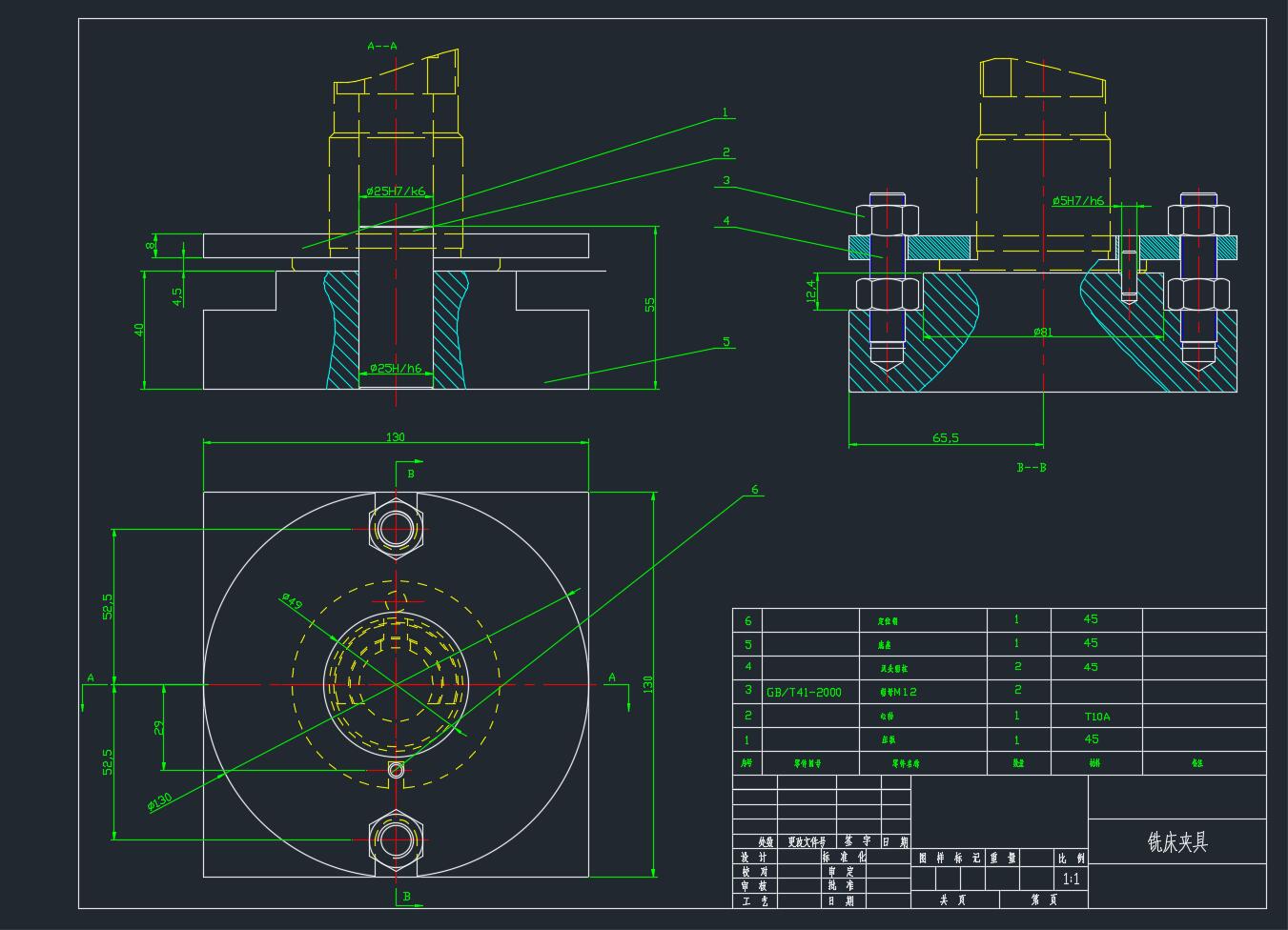
Task: Click the "签字" signature header
Action: pyautogui.click(x=859, y=842)
